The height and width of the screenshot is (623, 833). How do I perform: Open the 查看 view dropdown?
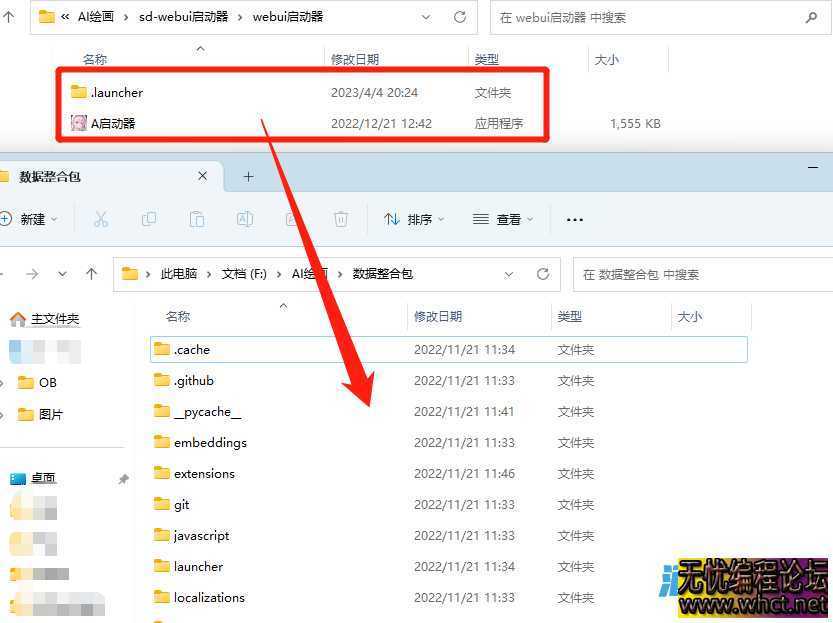tap(502, 219)
